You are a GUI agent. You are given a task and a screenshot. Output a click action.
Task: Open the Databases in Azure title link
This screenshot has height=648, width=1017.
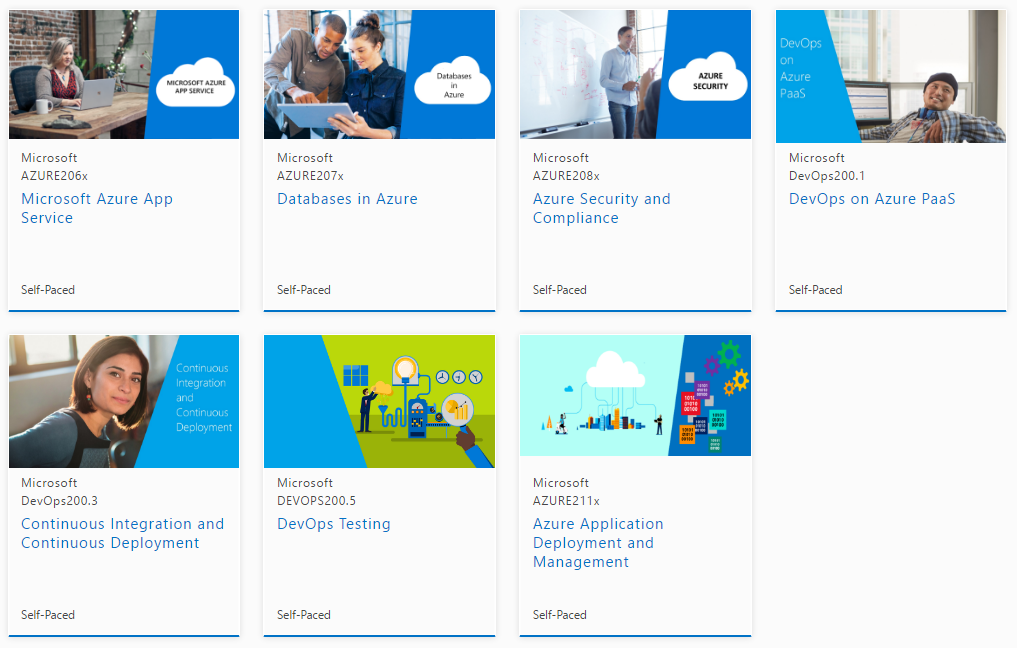pos(347,199)
